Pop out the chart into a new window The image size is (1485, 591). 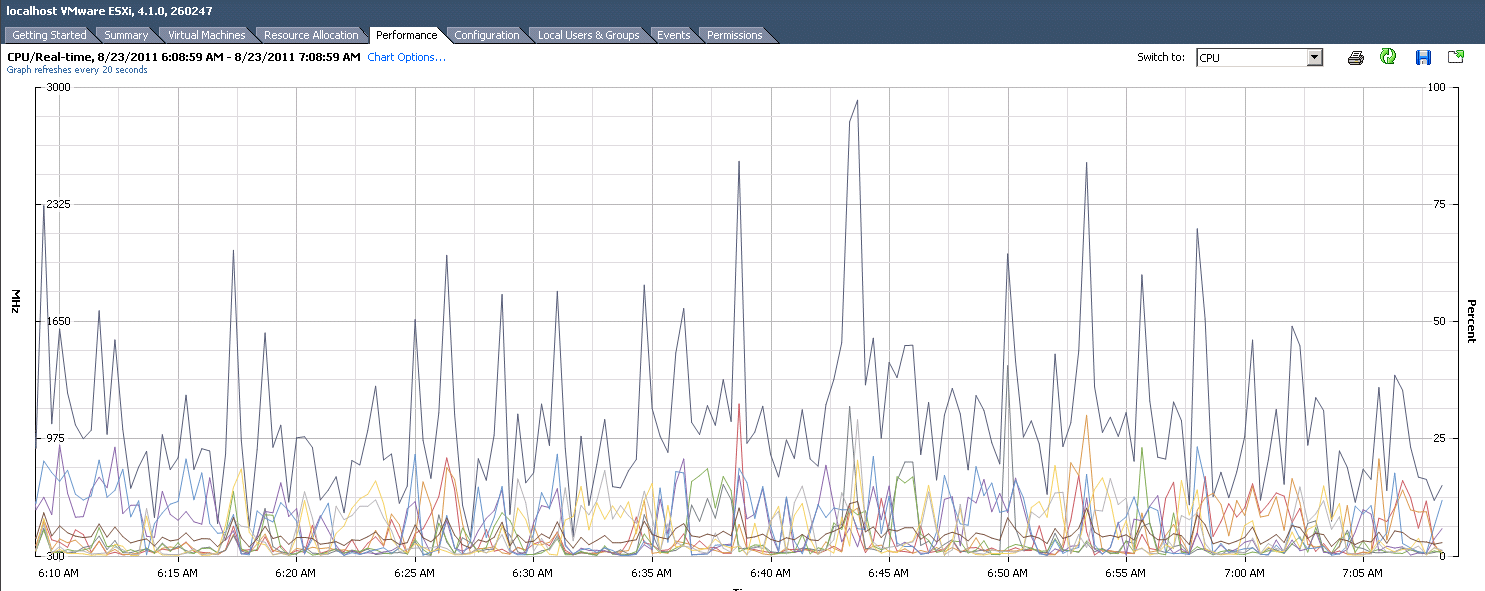[1456, 57]
